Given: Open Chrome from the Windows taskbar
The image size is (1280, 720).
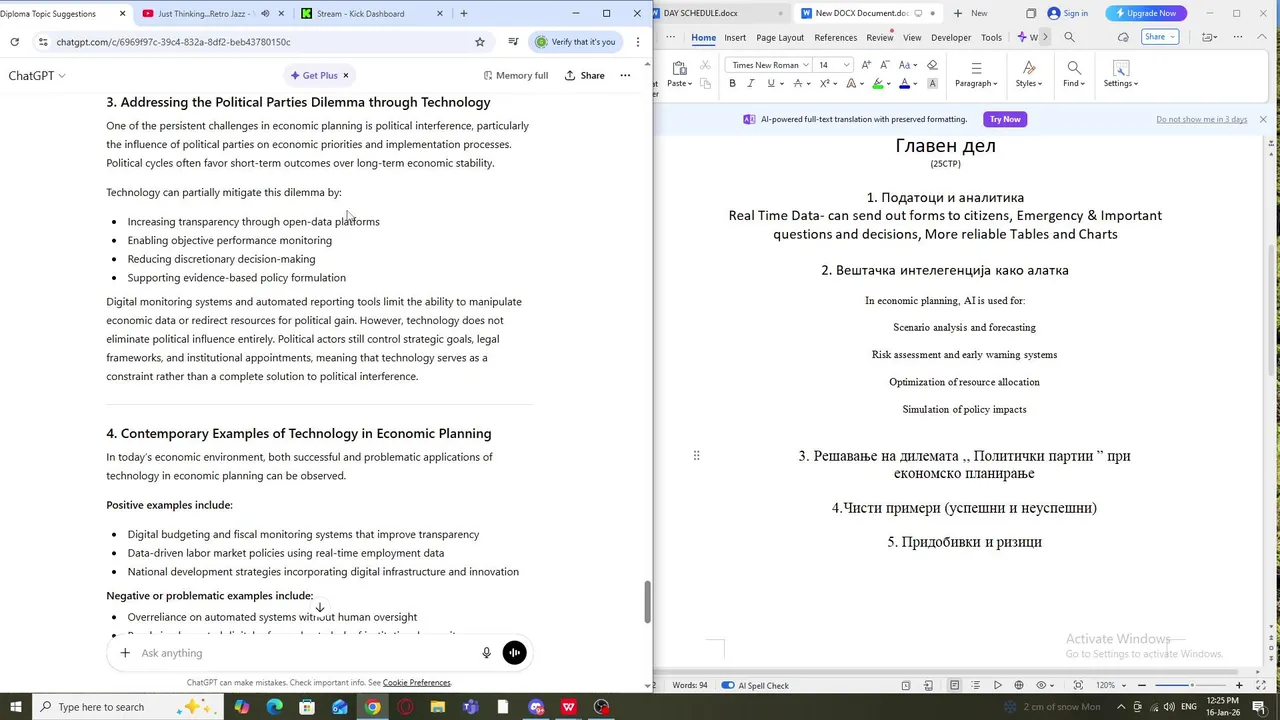Looking at the screenshot, I should 373,707.
